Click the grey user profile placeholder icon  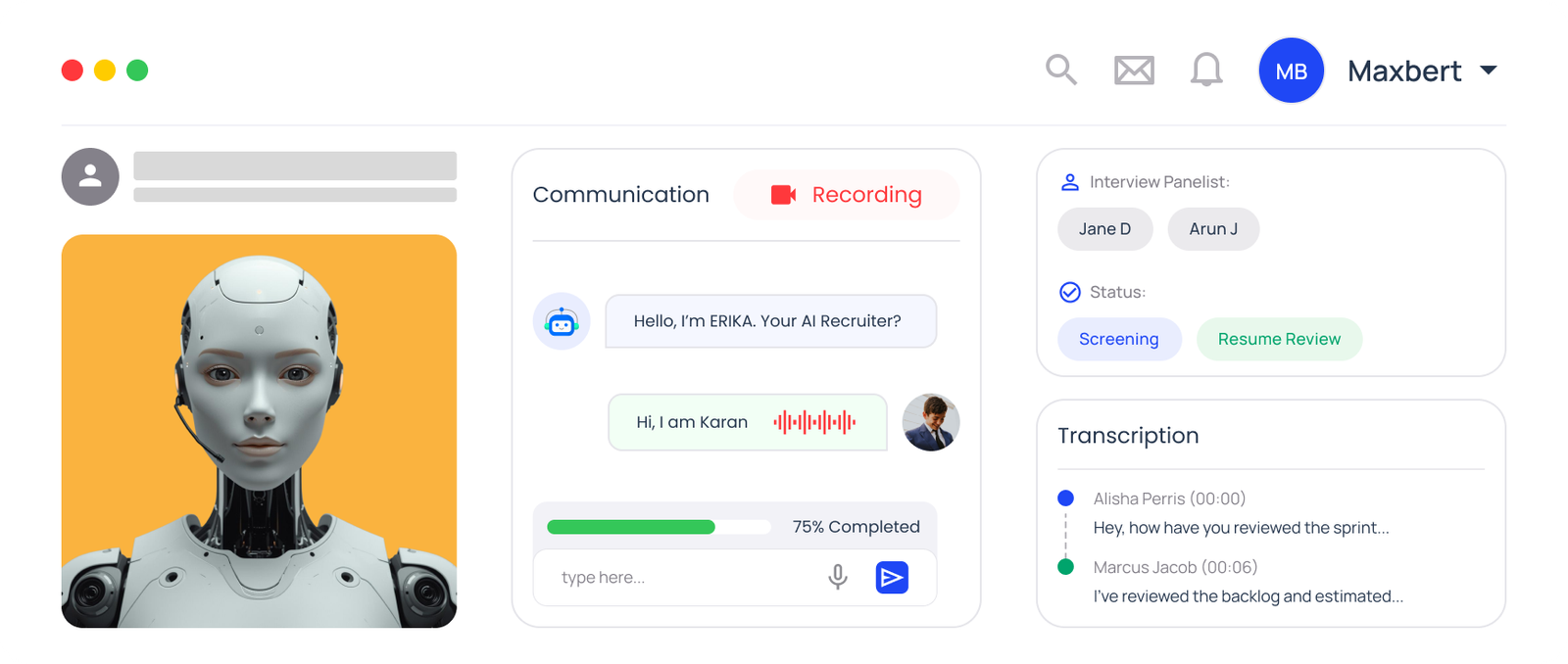pyautogui.click(x=90, y=176)
